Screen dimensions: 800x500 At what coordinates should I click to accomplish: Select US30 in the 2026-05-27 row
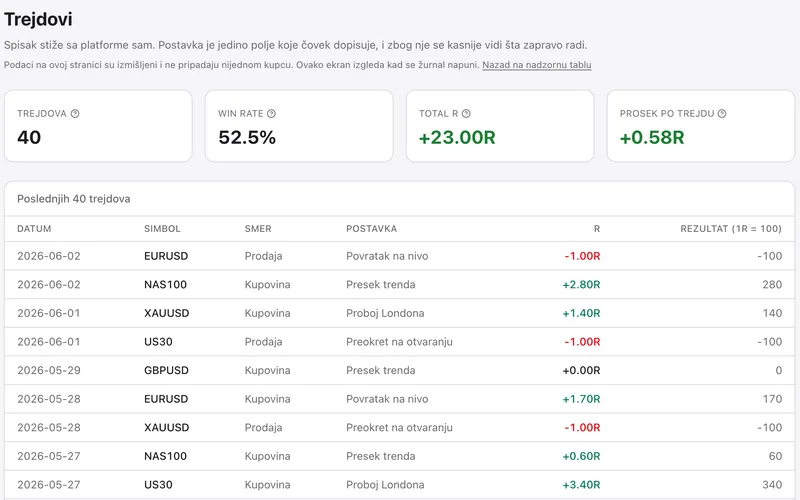pyautogui.click(x=158, y=485)
